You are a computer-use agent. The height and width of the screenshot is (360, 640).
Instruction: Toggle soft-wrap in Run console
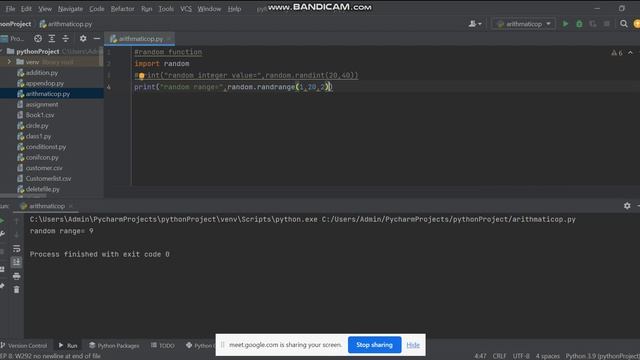pyautogui.click(x=16, y=249)
